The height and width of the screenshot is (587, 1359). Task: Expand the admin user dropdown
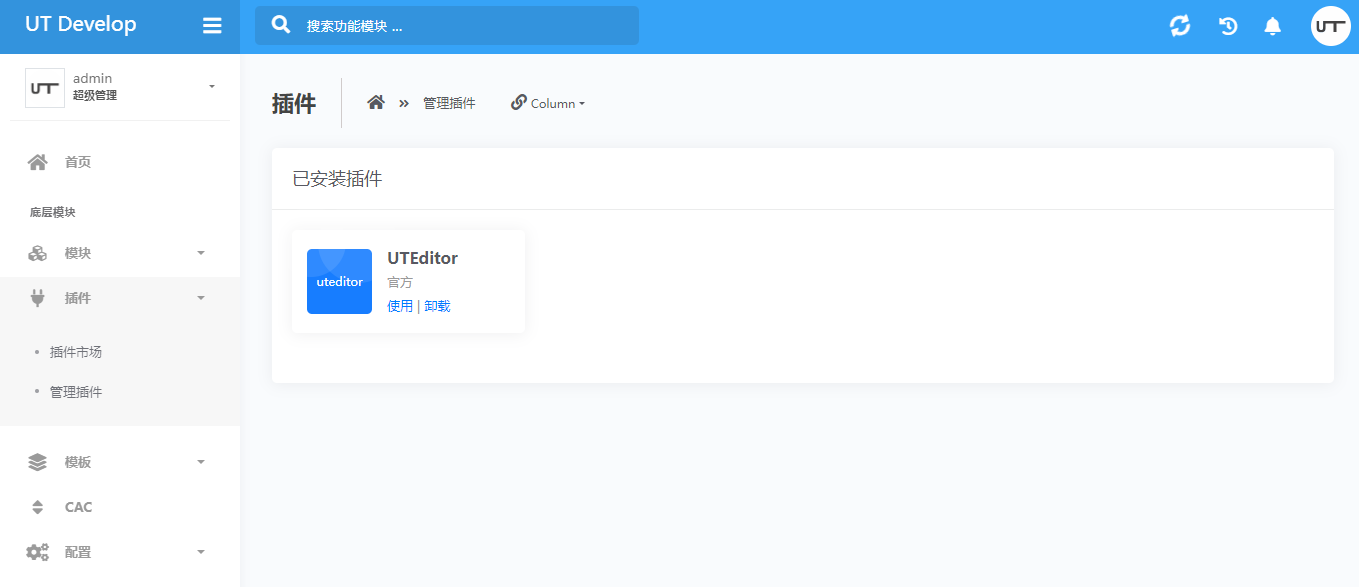click(211, 87)
